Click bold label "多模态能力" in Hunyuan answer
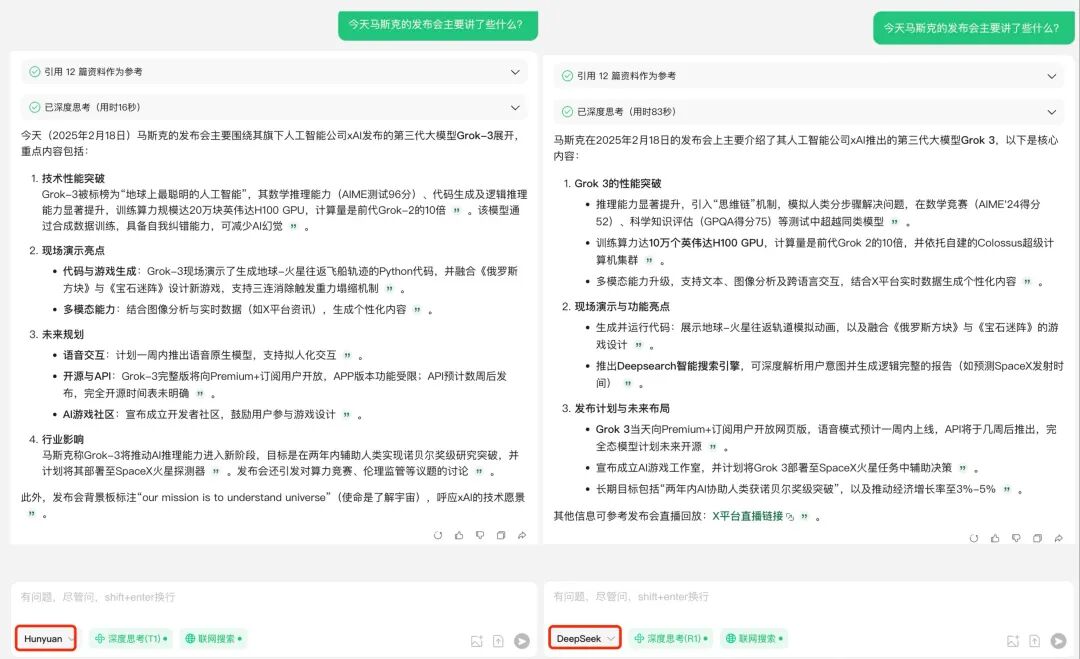Image resolution: width=1080 pixels, height=659 pixels. [x=90, y=310]
